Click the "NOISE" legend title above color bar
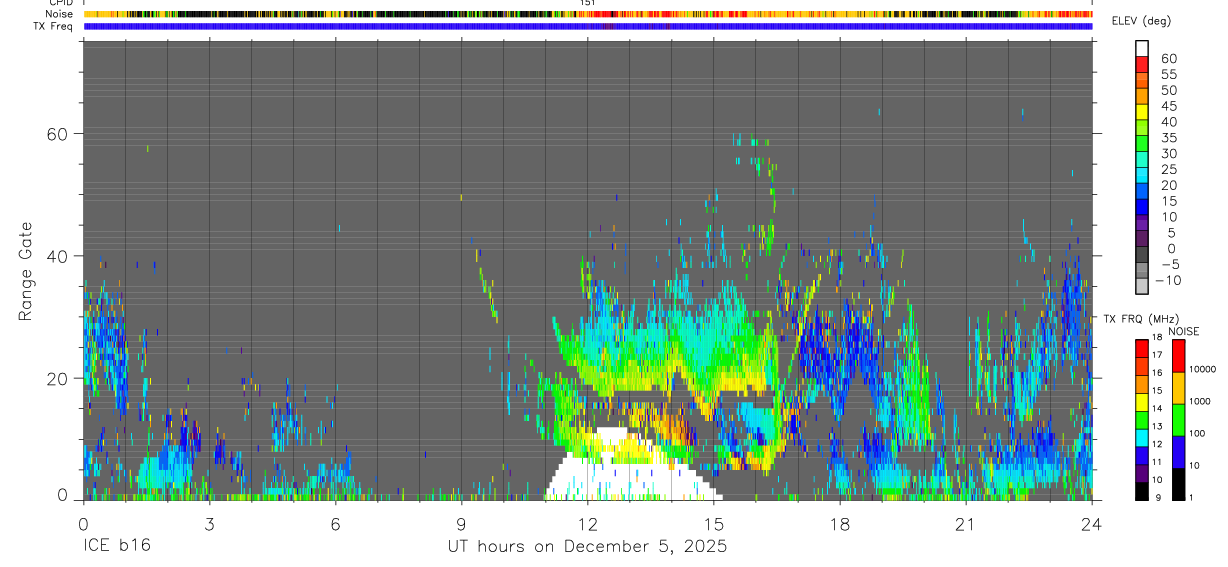1228x567 pixels. pos(1184,331)
